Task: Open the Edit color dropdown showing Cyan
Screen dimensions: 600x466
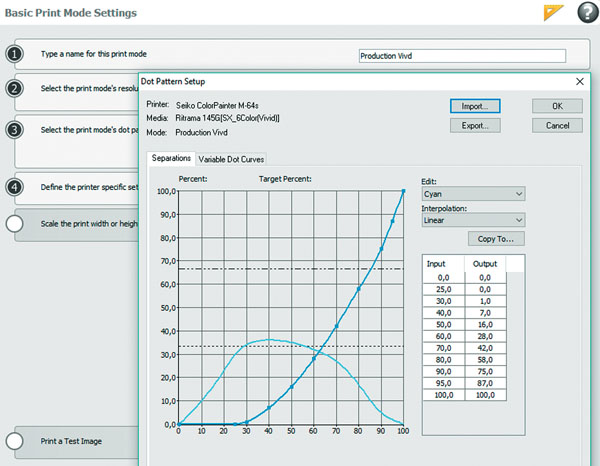Action: [473, 194]
